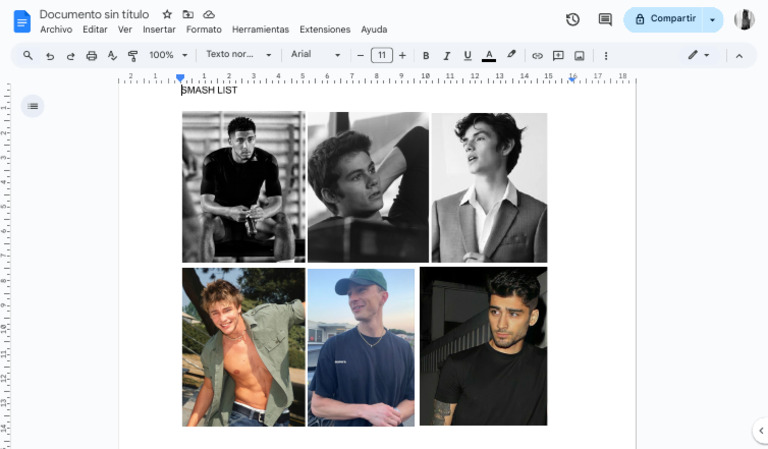Open the highlight color pen
768x449 pixels.
[511, 55]
